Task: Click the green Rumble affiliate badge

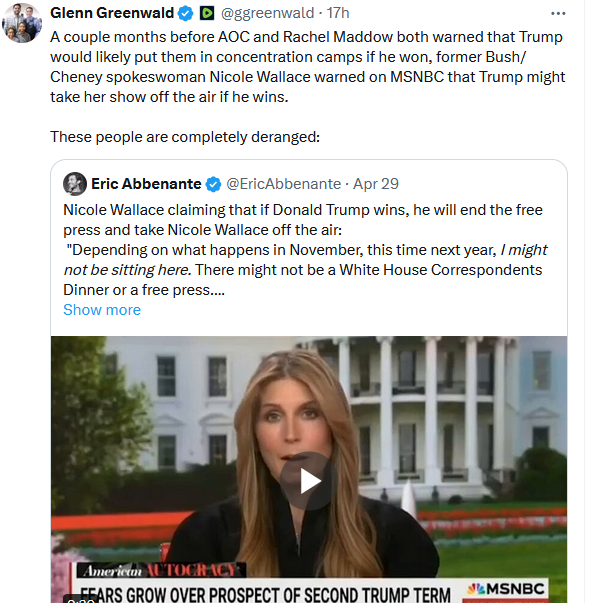Action: [207, 13]
